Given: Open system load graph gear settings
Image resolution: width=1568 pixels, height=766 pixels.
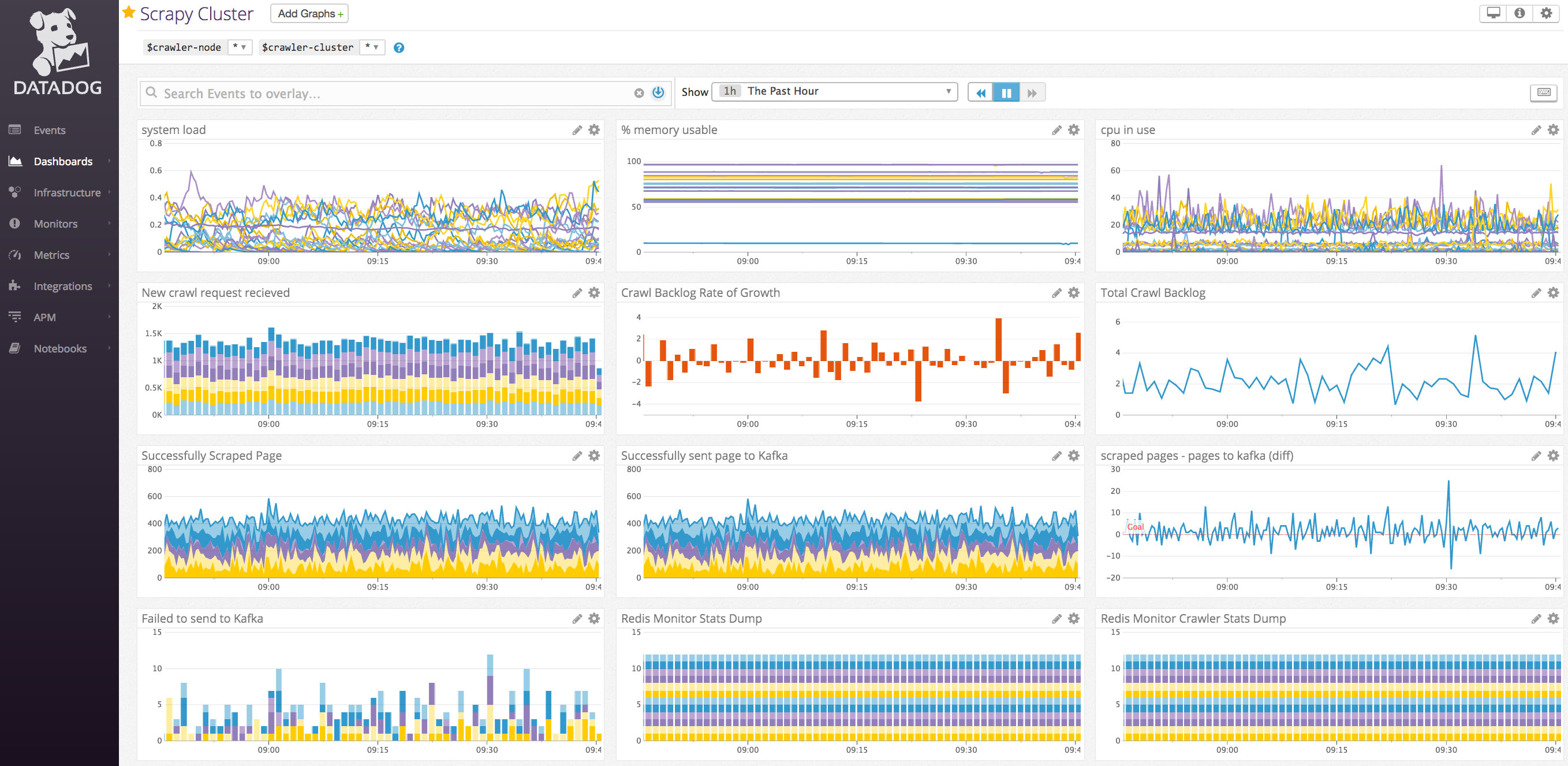Looking at the screenshot, I should pos(594,130).
